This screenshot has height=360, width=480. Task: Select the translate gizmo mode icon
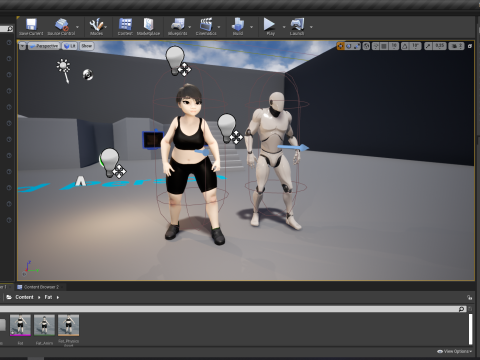point(340,46)
